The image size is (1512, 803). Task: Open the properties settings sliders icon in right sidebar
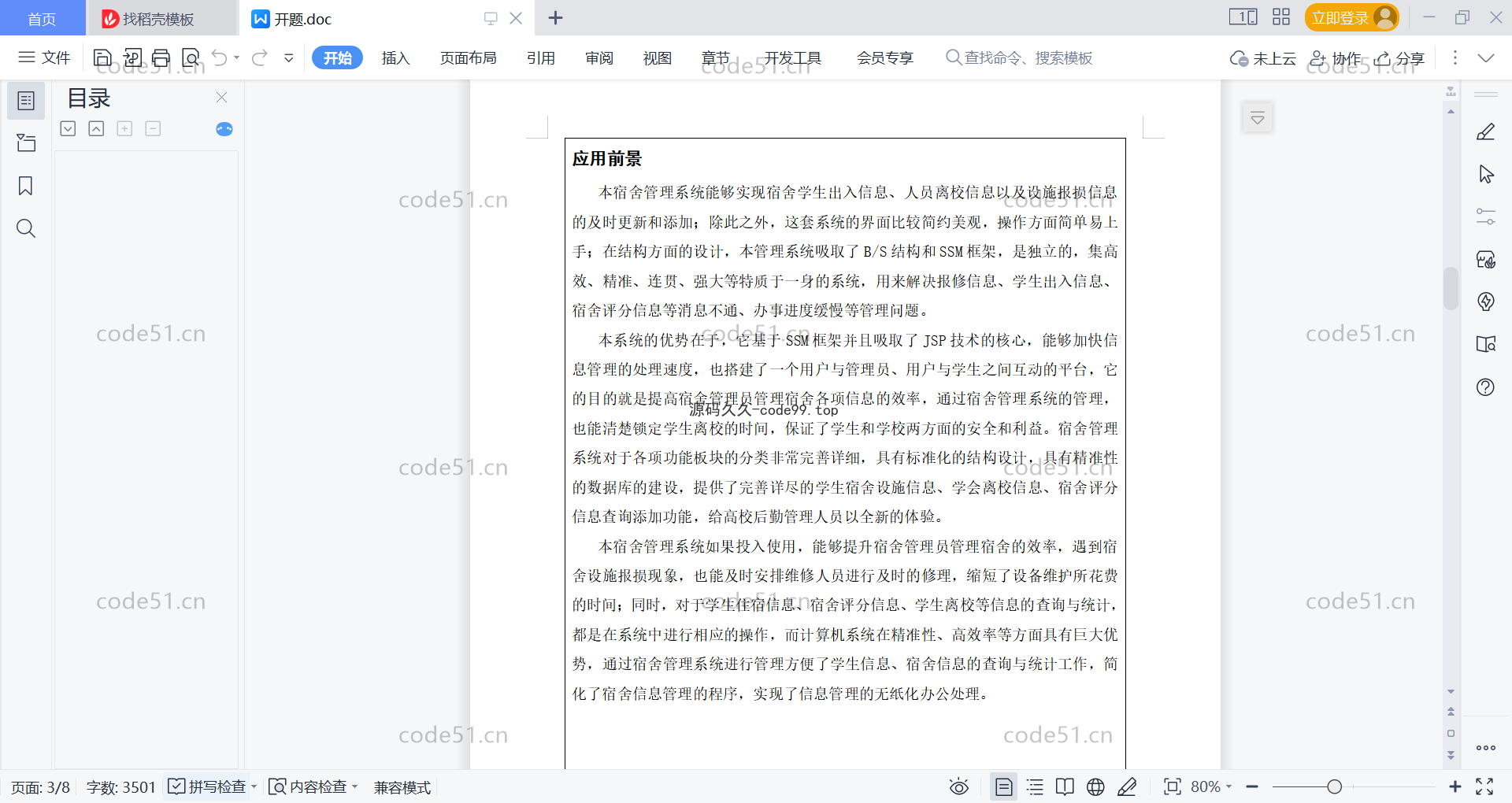1486,216
